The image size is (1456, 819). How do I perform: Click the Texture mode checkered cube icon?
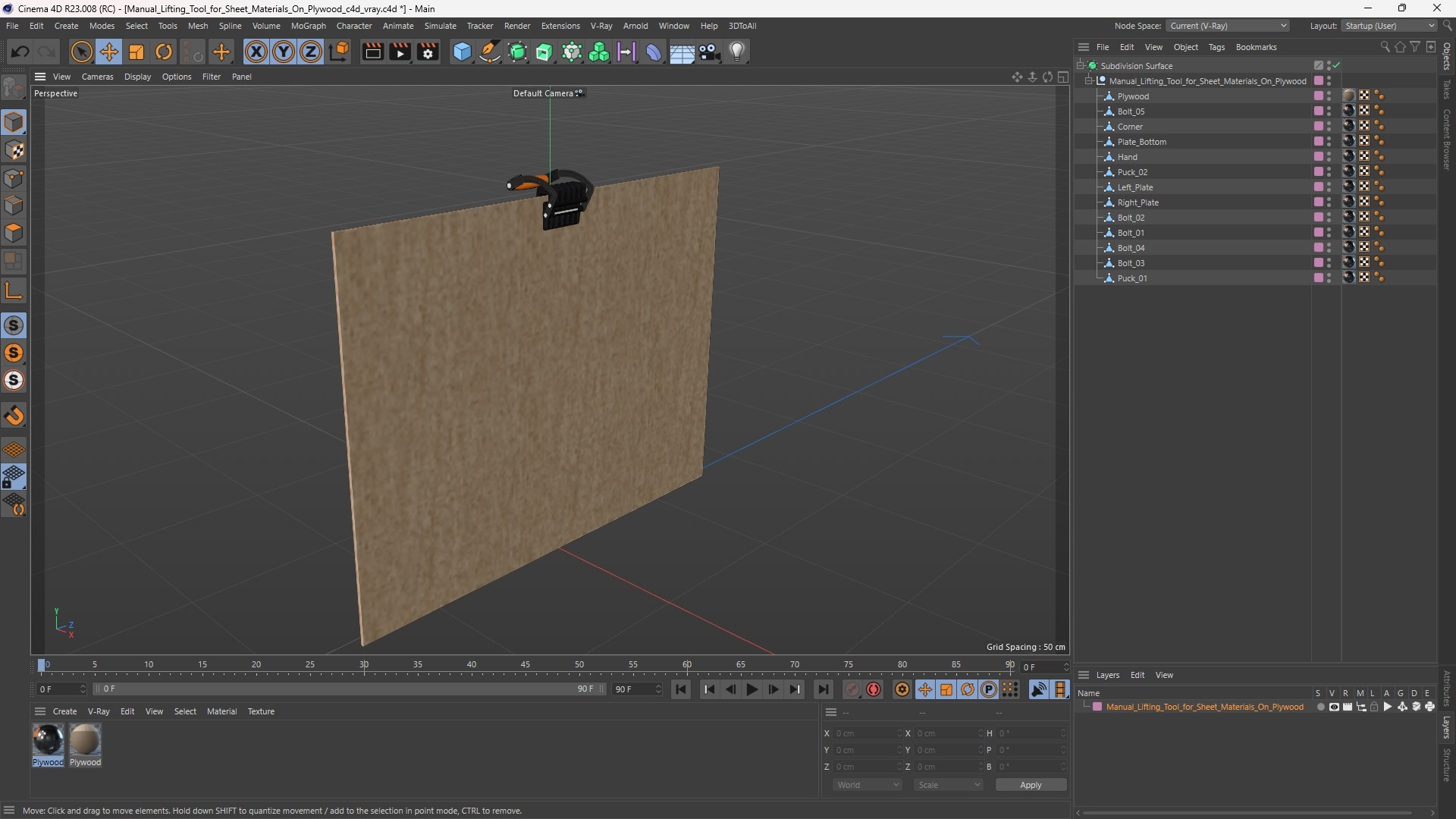coord(14,150)
